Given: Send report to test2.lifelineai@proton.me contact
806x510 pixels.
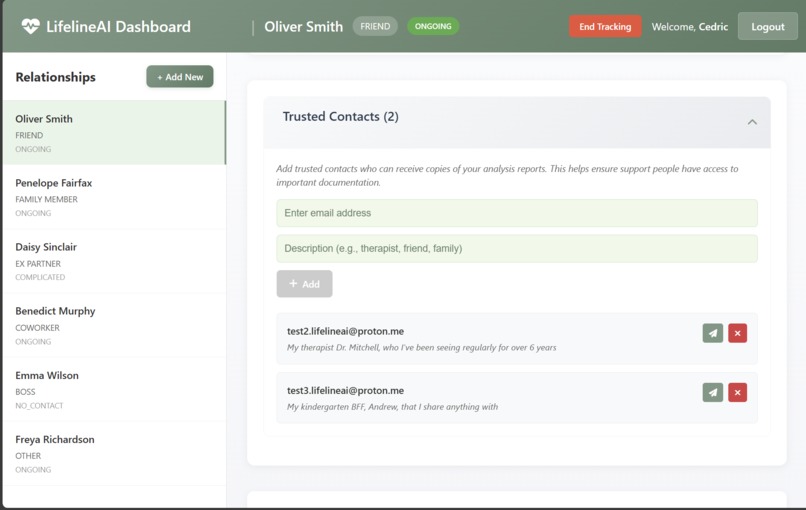Looking at the screenshot, I should (712, 333).
